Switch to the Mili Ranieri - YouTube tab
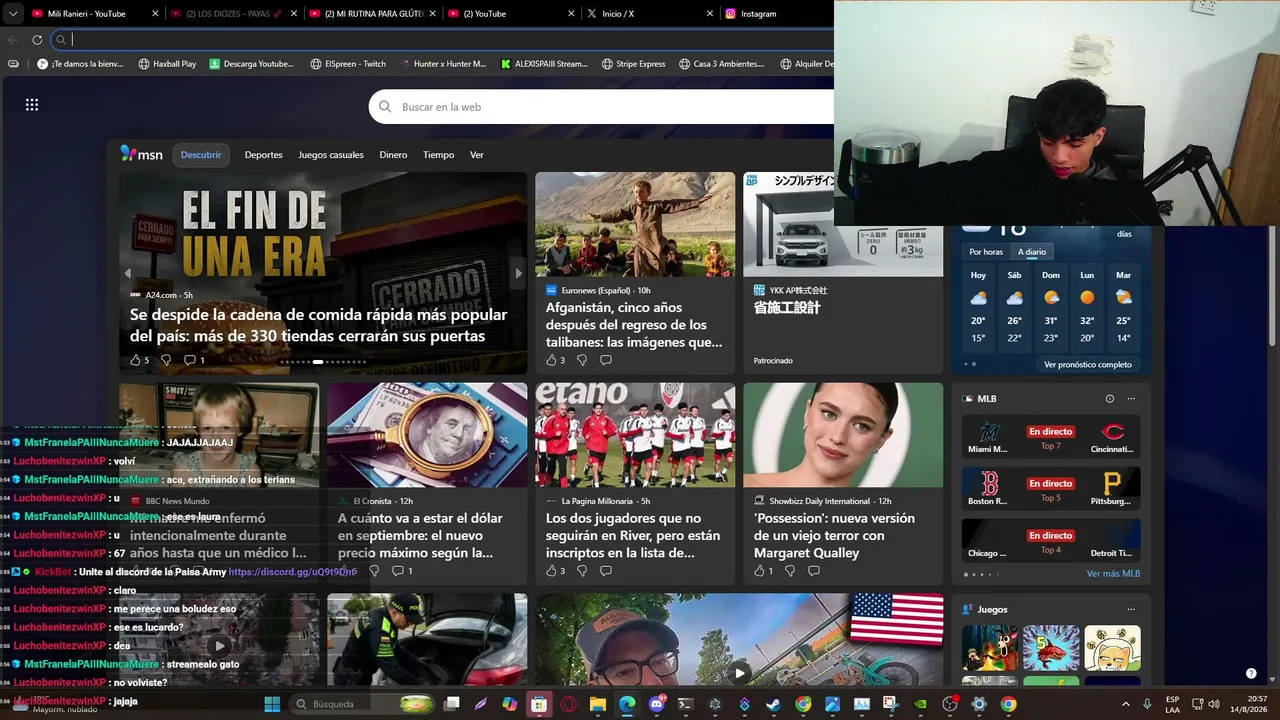 click(x=95, y=14)
